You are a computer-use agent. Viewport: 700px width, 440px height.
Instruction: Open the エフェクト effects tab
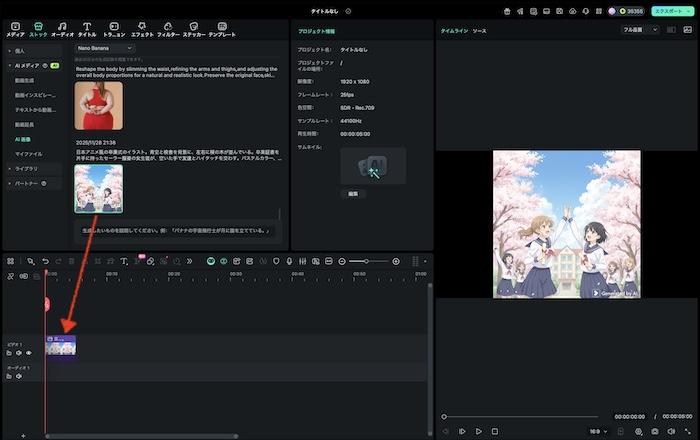[x=142, y=29]
